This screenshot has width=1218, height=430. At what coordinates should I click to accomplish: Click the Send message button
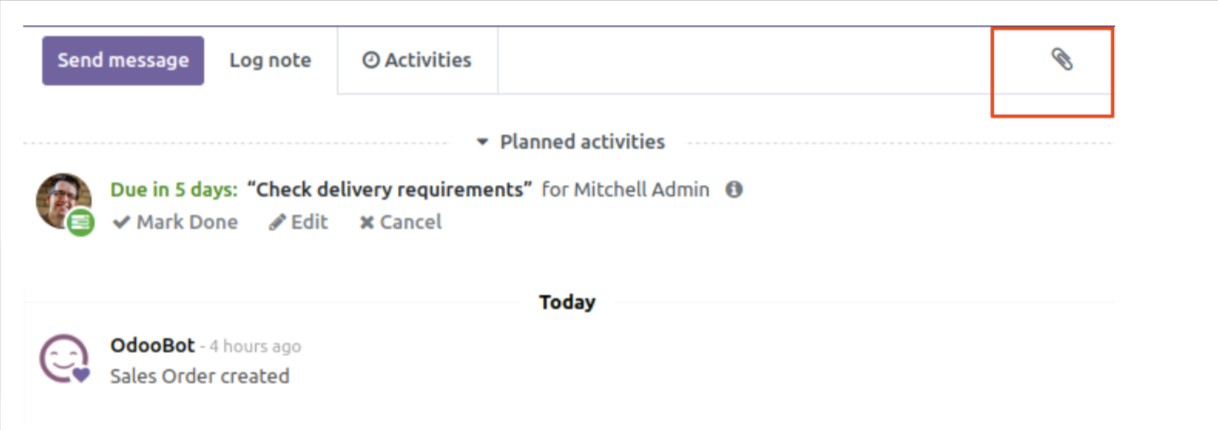pyautogui.click(x=123, y=60)
